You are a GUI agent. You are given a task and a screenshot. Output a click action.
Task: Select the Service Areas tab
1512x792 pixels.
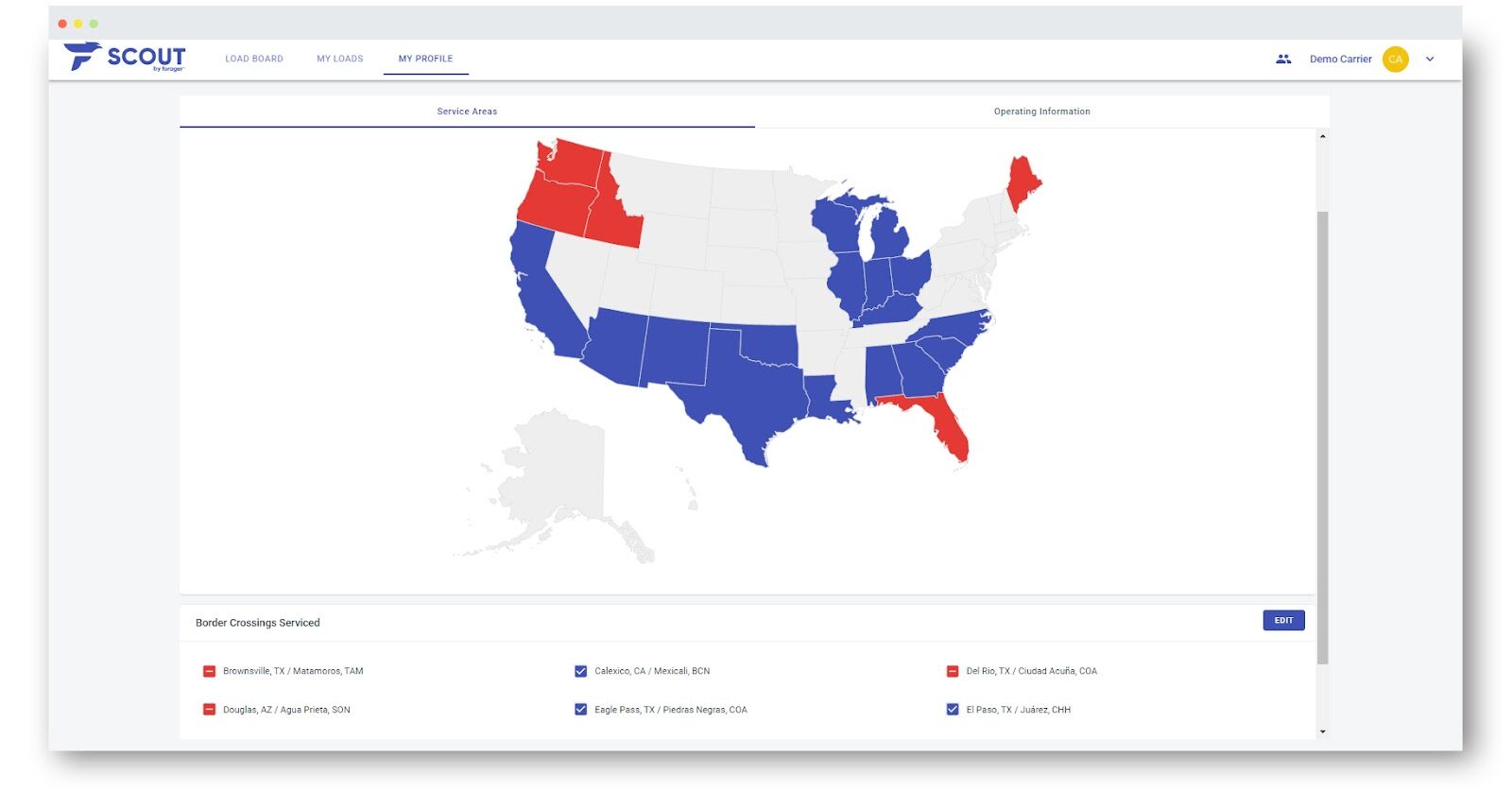click(x=467, y=112)
